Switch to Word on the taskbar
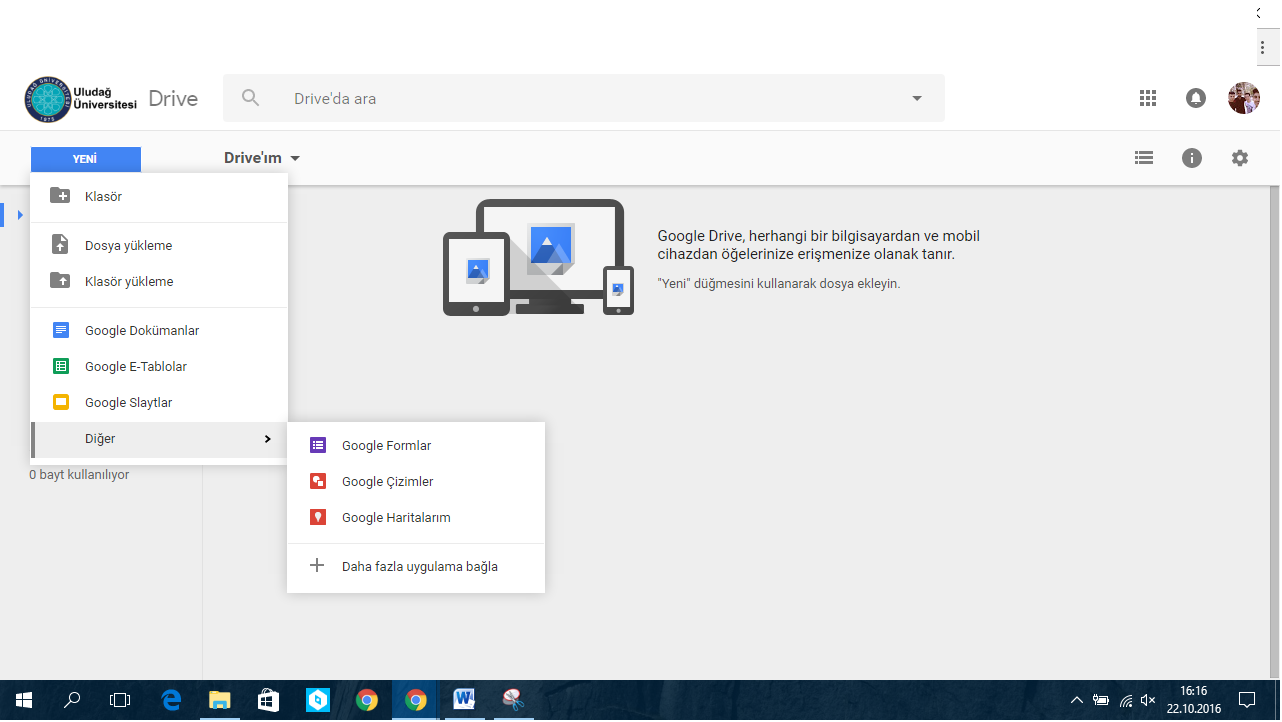Viewport: 1282px width, 722px height. pyautogui.click(x=464, y=700)
